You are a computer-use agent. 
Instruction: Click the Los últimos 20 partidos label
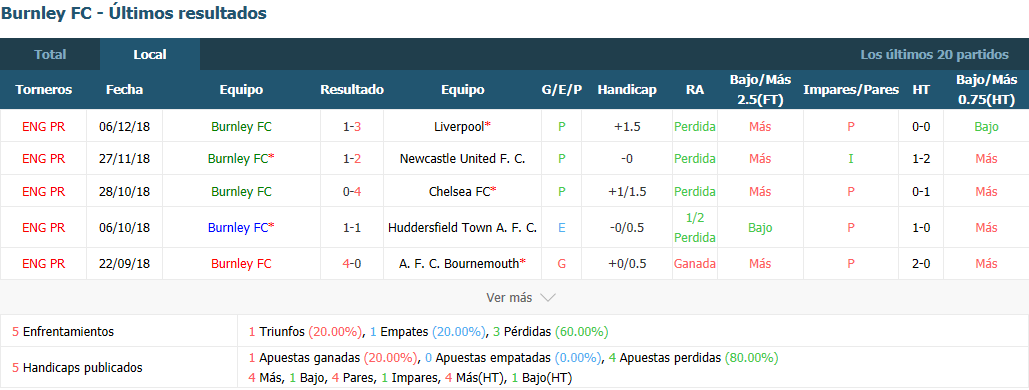tap(934, 54)
